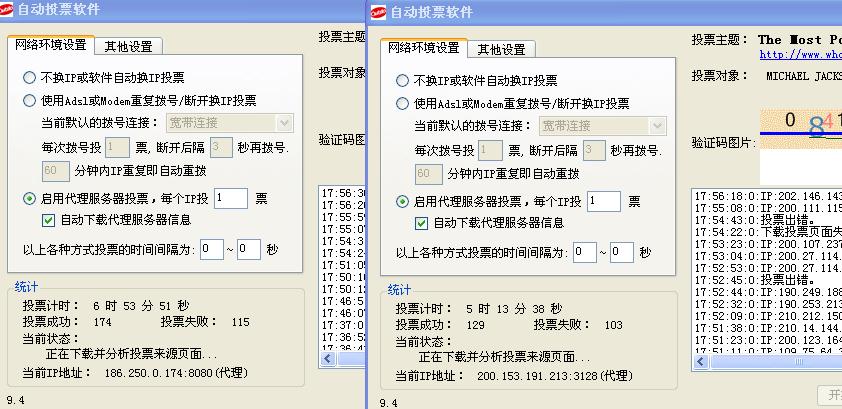Enable proxy server voting in the background window
Viewport: 842px width, 409px height.
30,199
